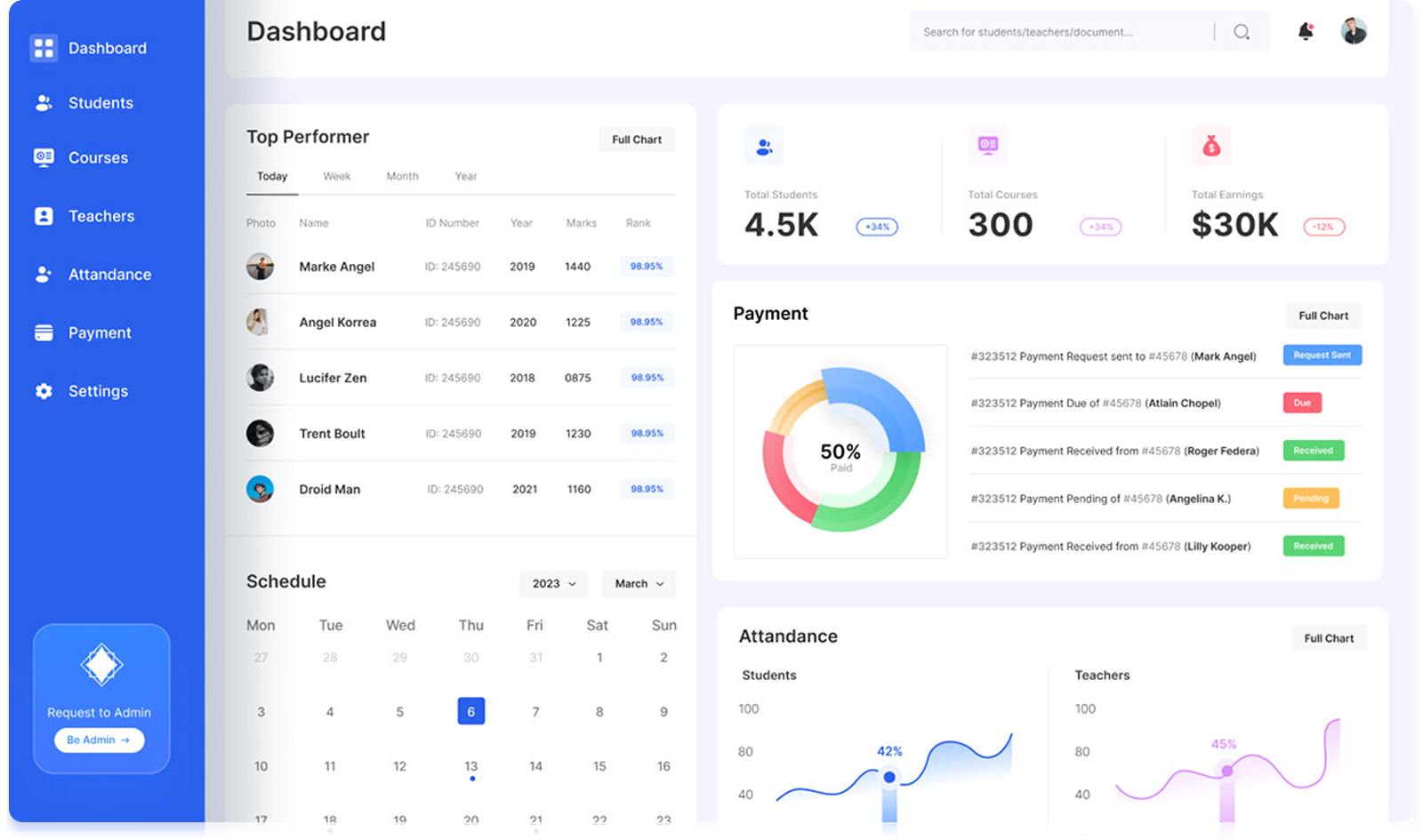Open Students in the sidebar menu
Image resolution: width=1423 pixels, height=840 pixels.
tap(100, 103)
